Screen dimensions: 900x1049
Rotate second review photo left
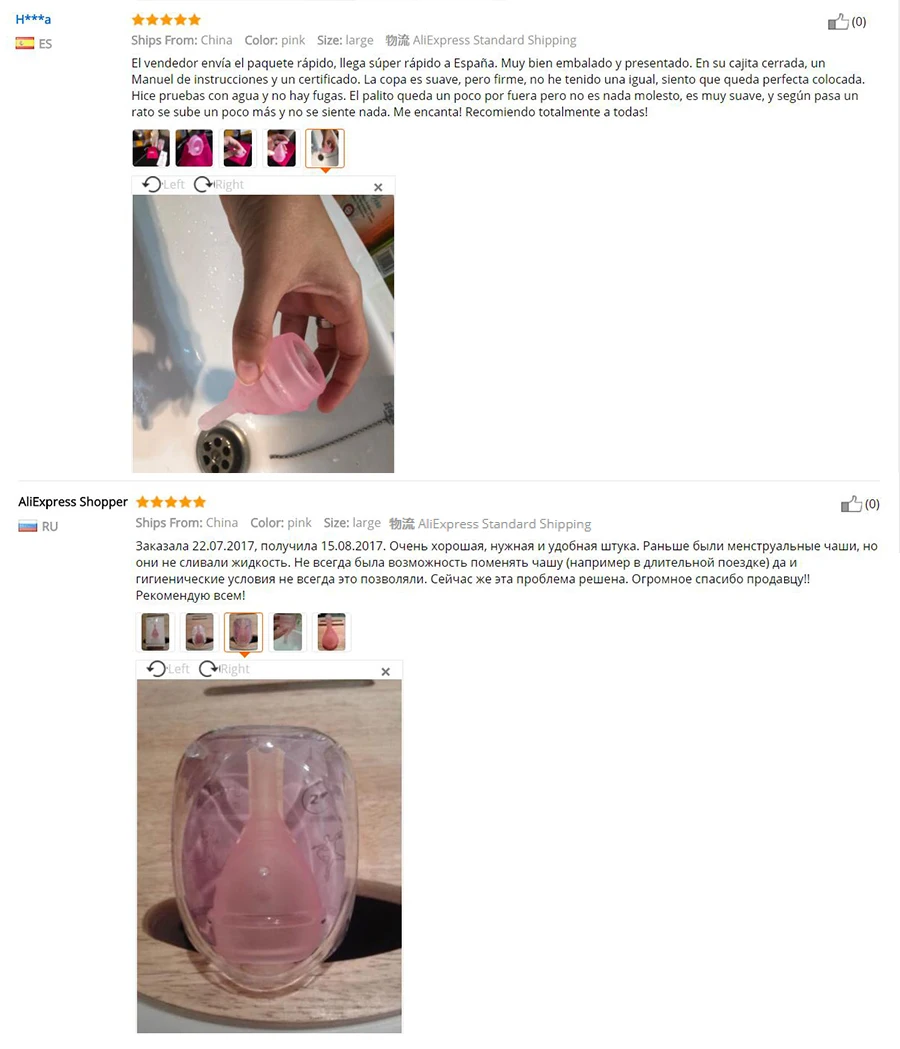(168, 668)
